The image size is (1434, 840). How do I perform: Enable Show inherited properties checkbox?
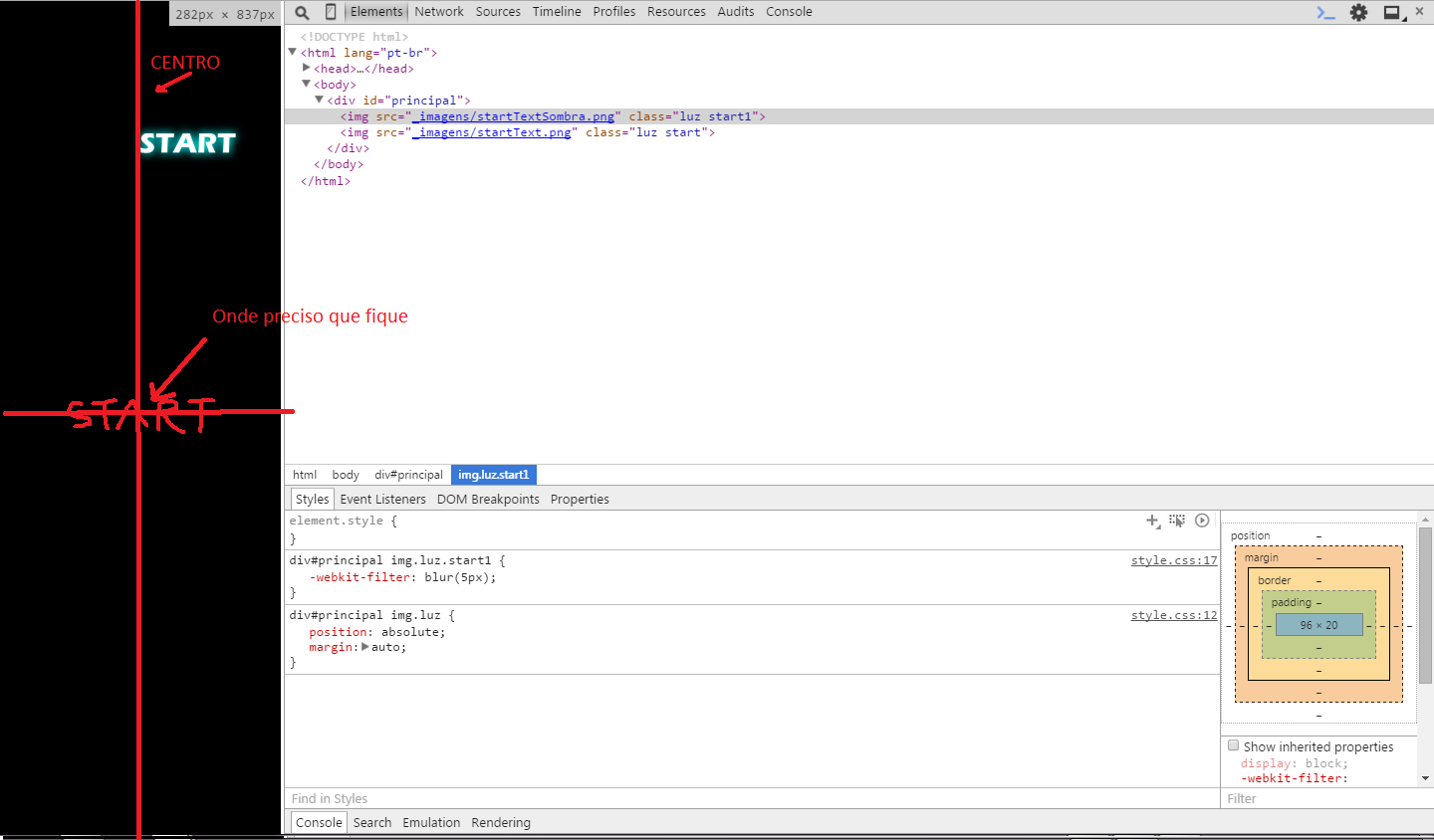point(1233,745)
